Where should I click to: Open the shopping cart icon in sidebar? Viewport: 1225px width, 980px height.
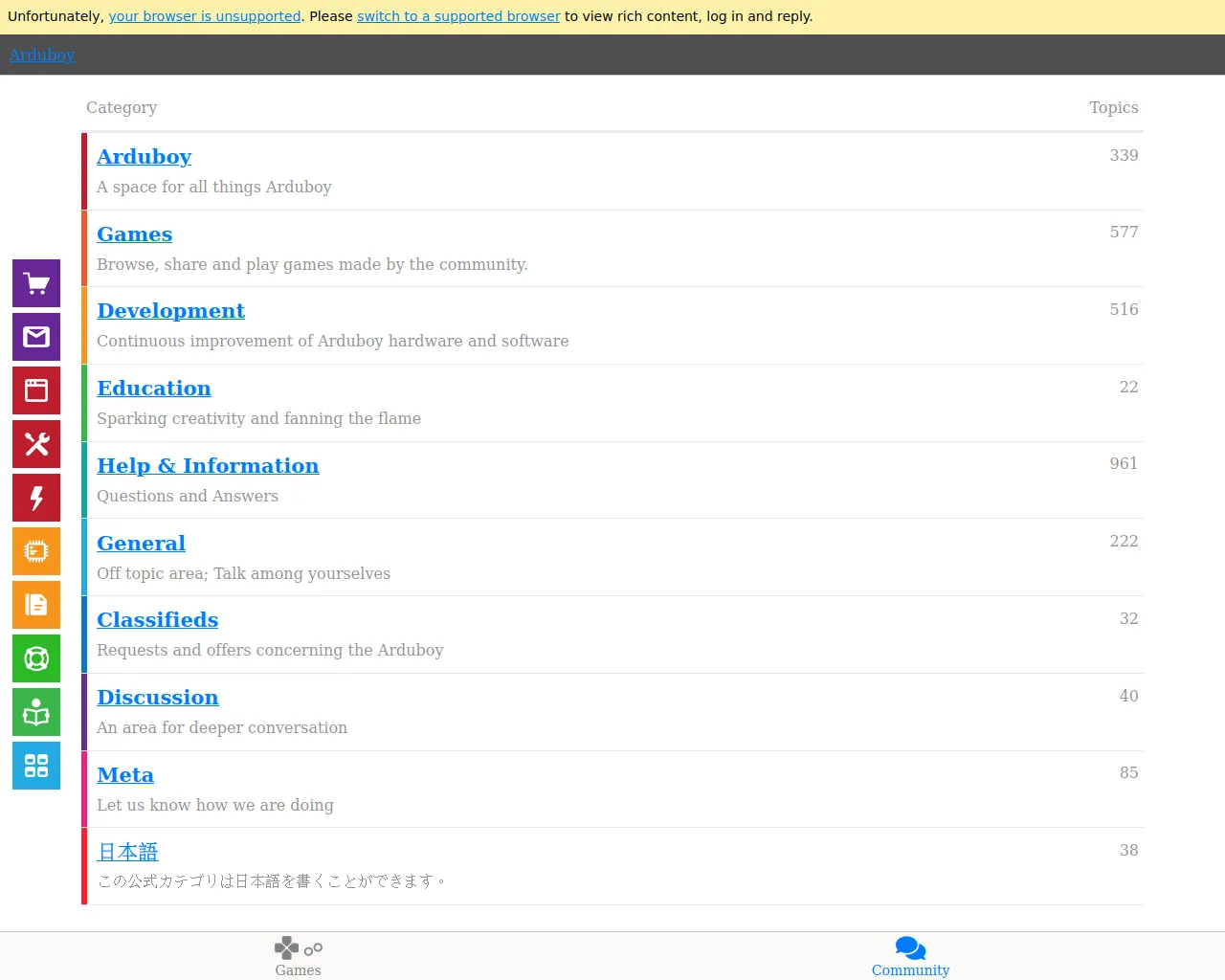[35, 283]
